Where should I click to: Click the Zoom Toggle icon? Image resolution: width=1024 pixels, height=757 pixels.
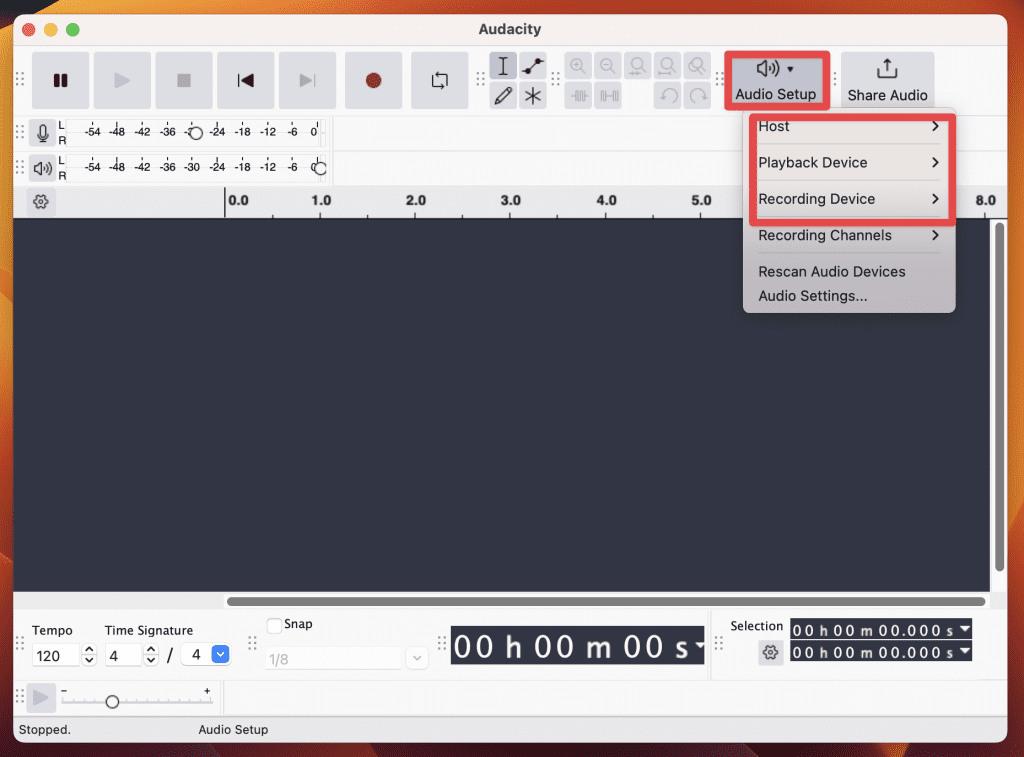pos(697,66)
